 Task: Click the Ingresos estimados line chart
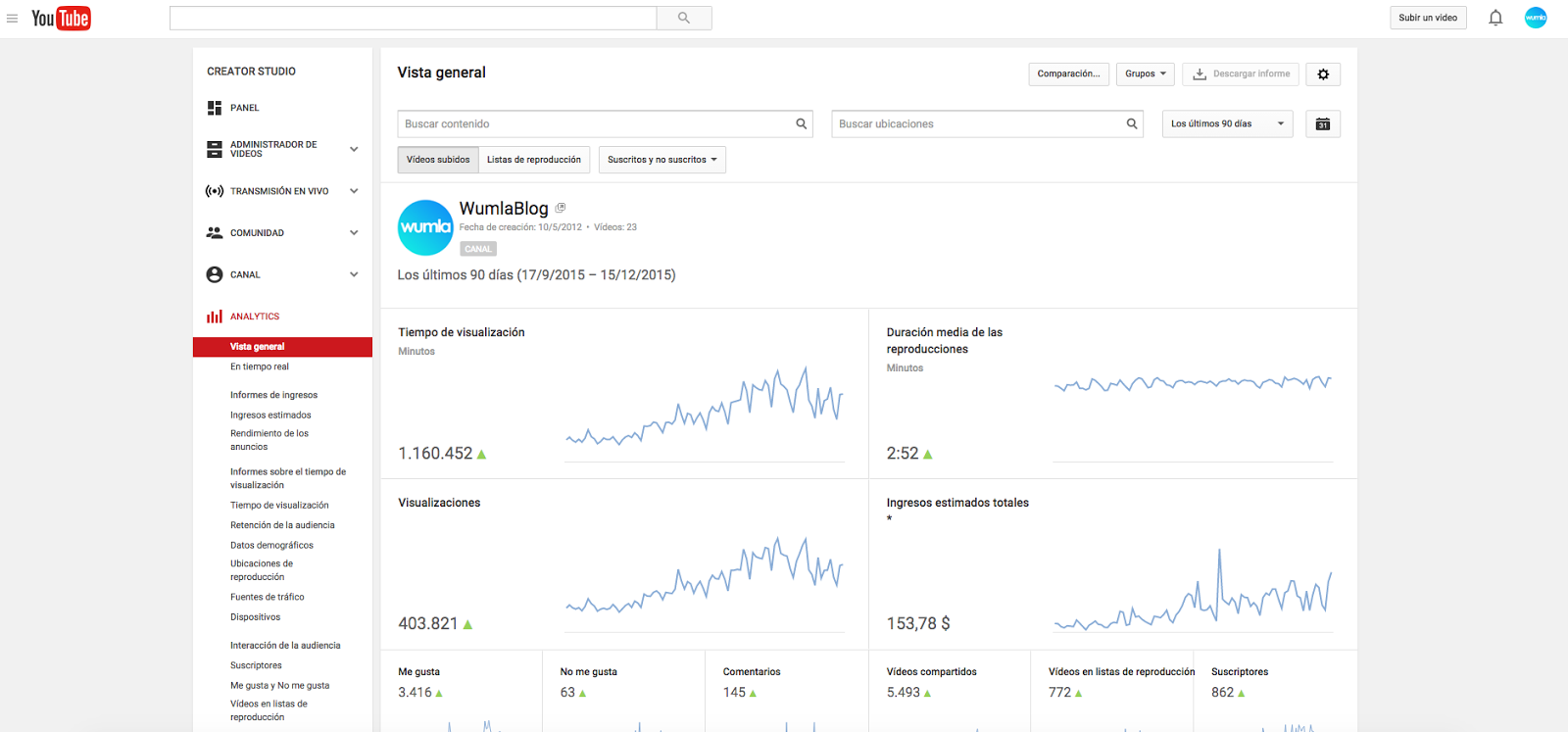coord(1193,589)
